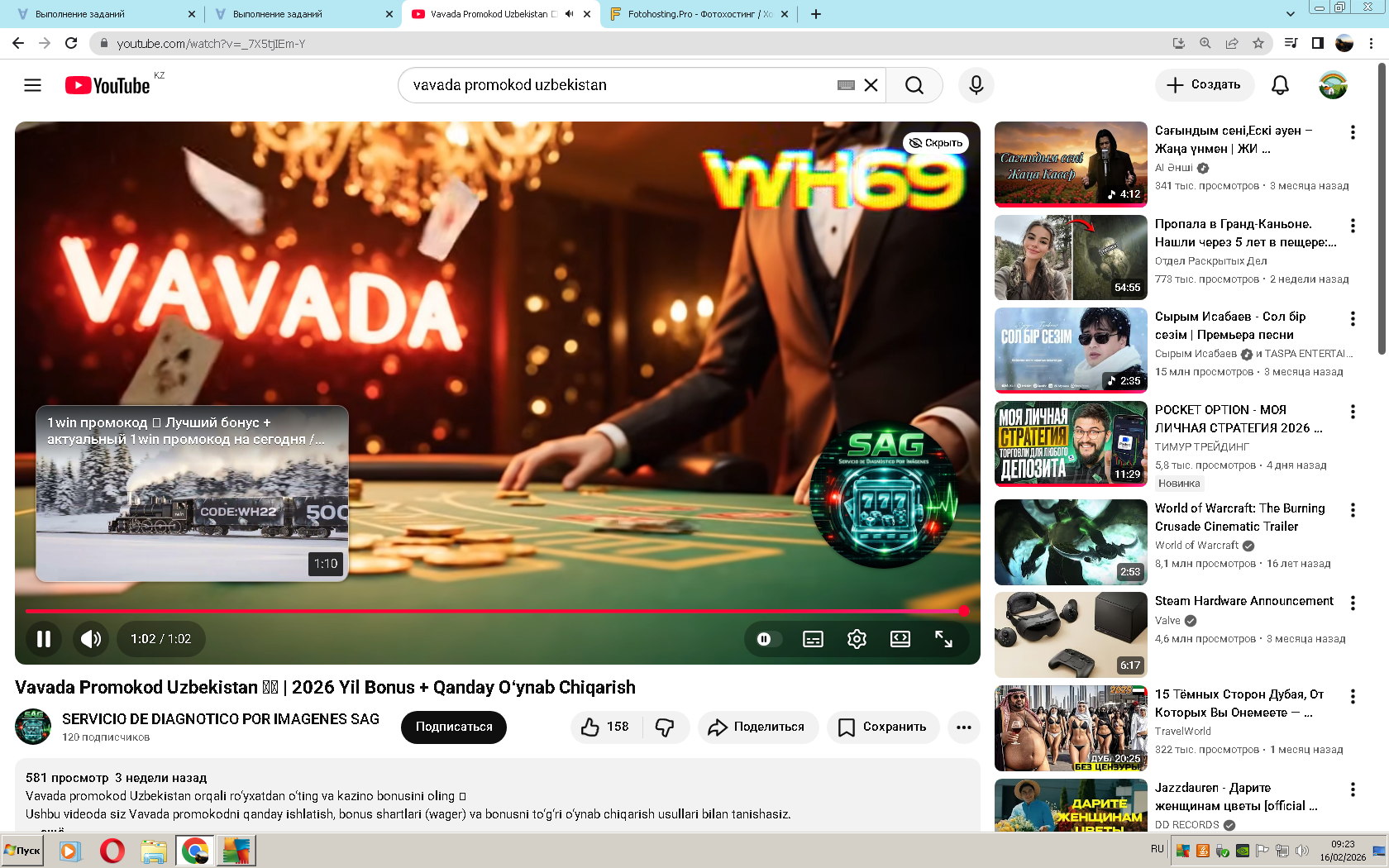Image resolution: width=1389 pixels, height=868 pixels.
Task: Open options for Steam Hardware Announcement
Action: 1353,603
